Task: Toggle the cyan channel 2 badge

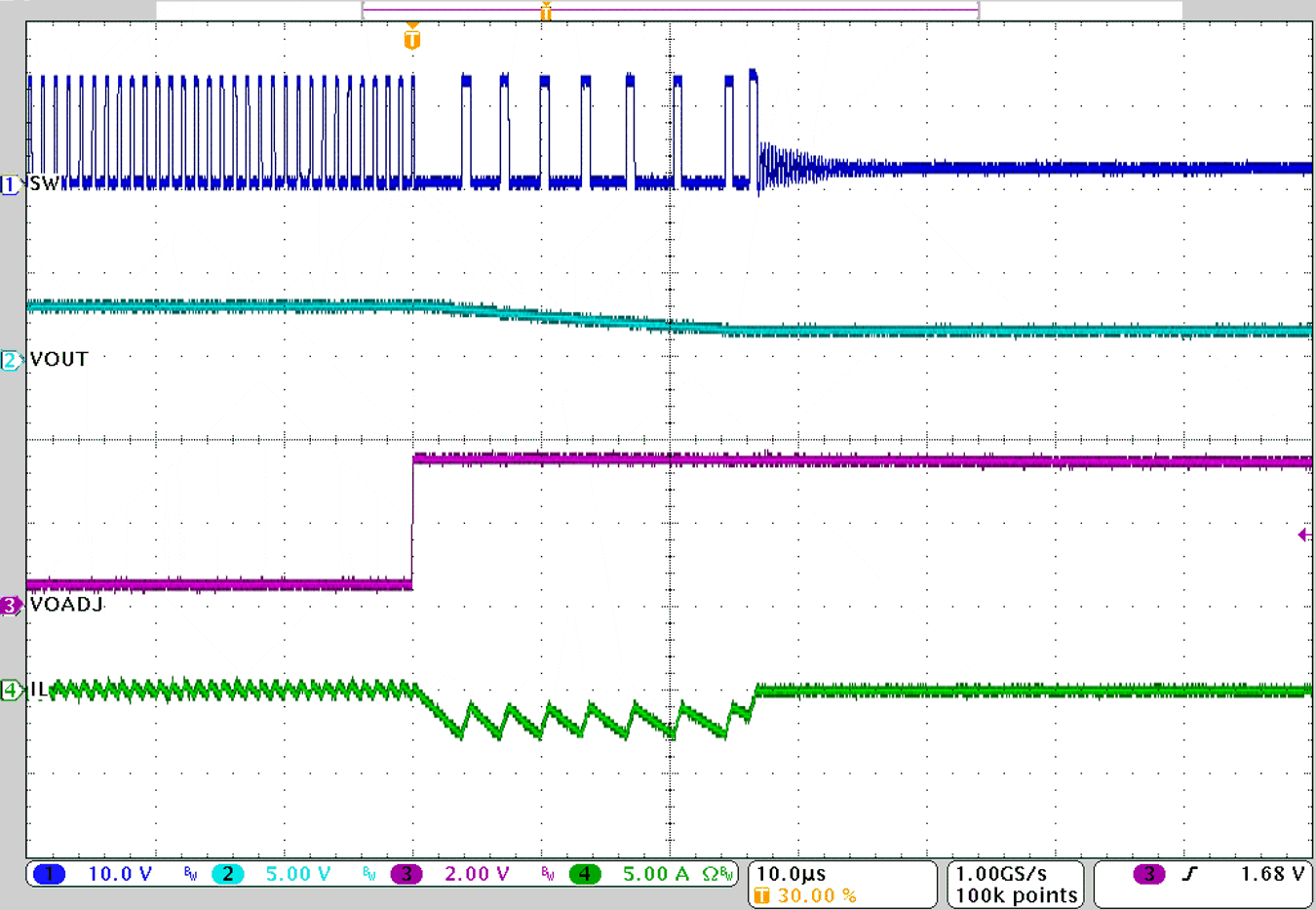Action: 227,874
